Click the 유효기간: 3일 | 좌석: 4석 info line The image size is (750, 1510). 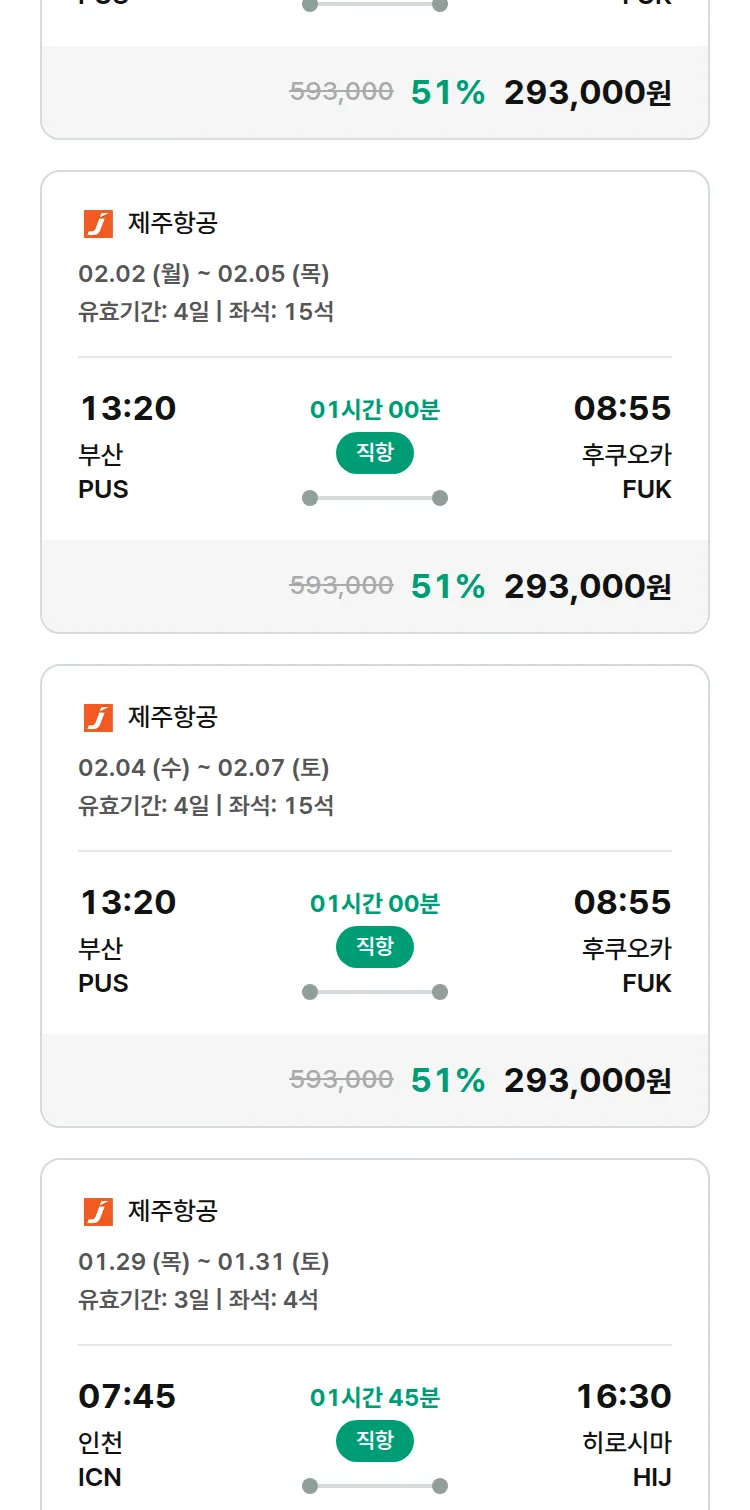198,1300
